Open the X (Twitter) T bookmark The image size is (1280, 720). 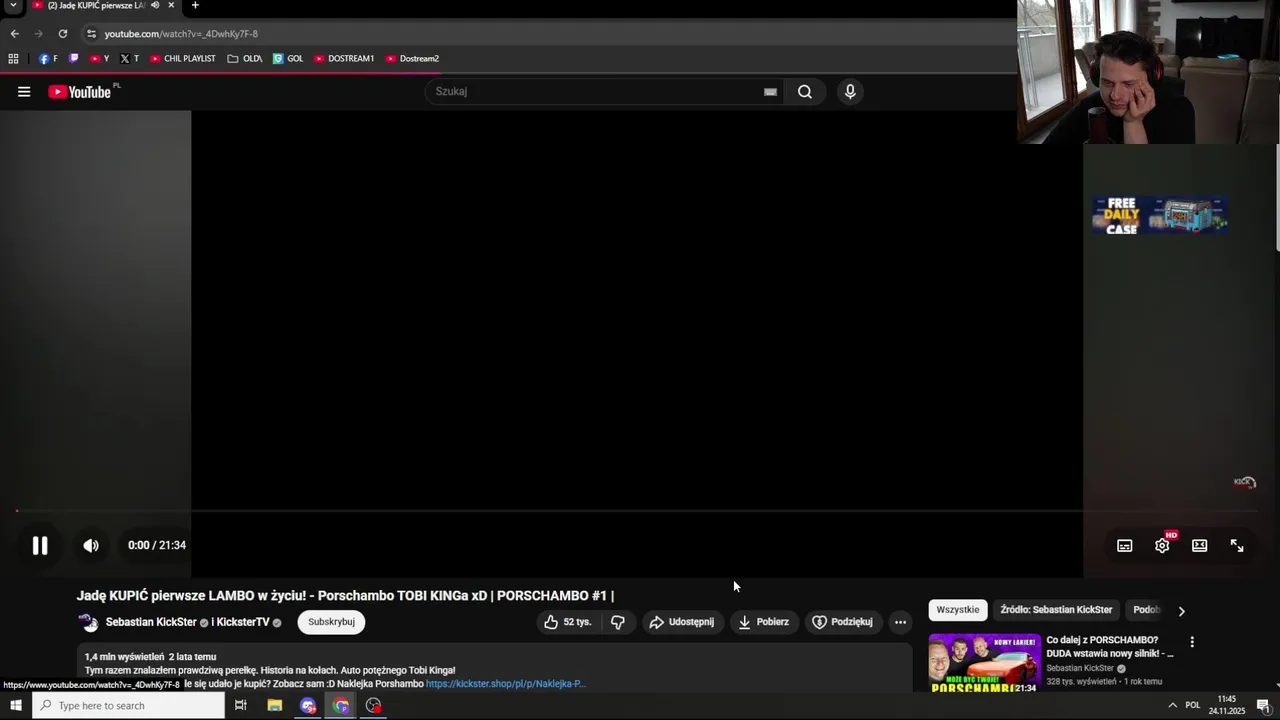129,59
